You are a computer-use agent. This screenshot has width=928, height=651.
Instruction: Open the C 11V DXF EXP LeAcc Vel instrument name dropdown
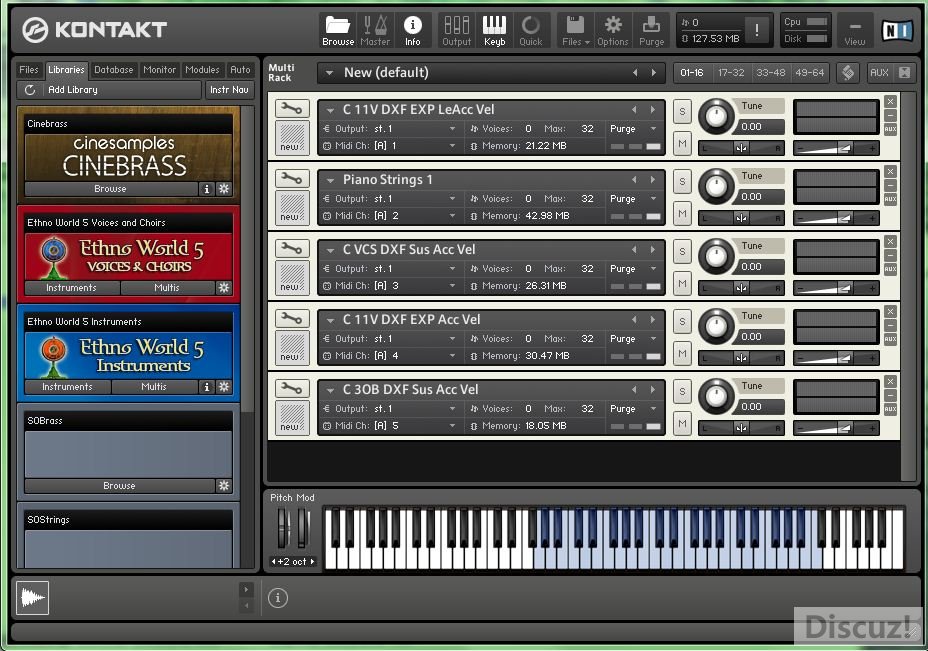(331, 110)
